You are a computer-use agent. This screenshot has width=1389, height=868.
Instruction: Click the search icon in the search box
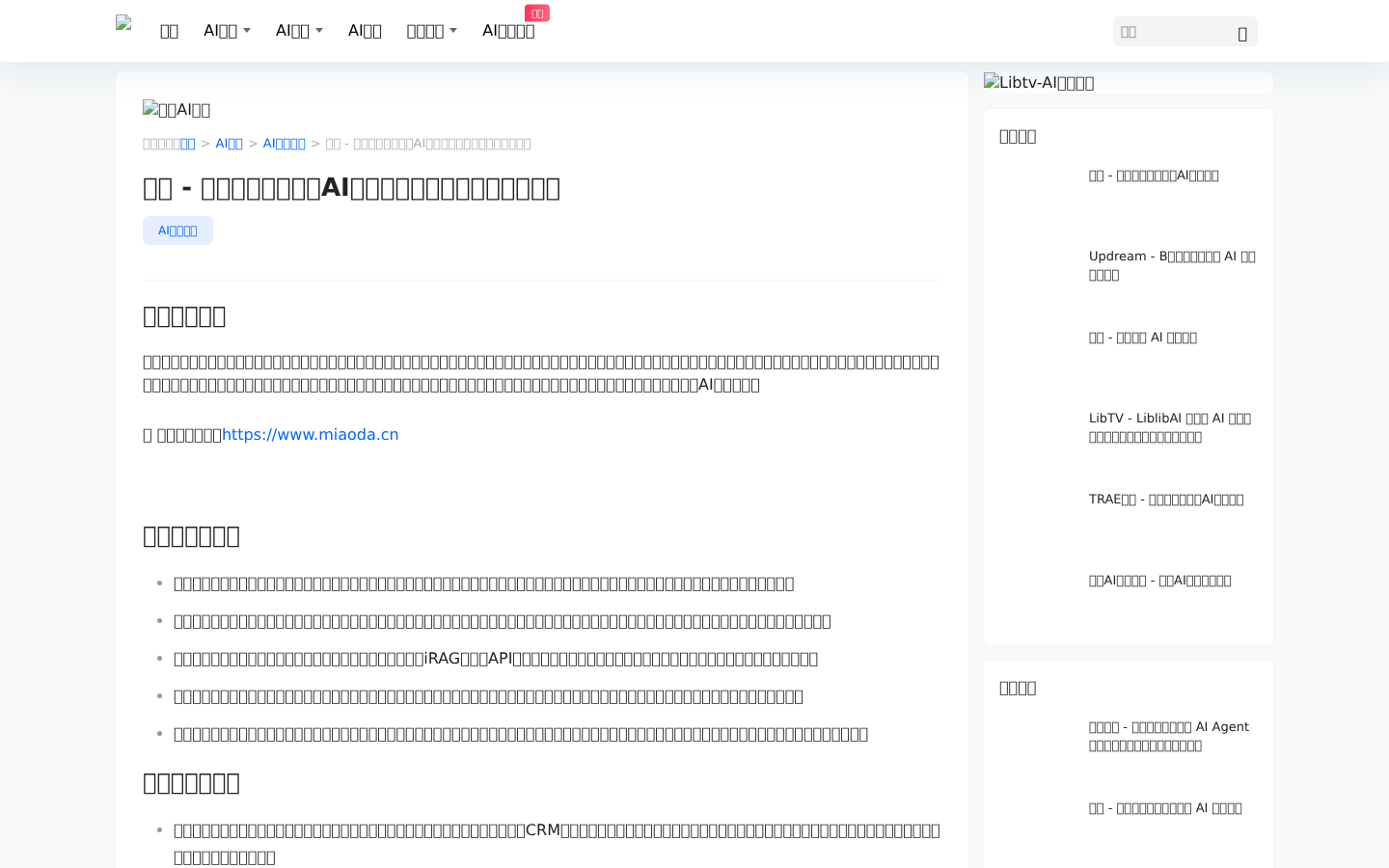1242,34
